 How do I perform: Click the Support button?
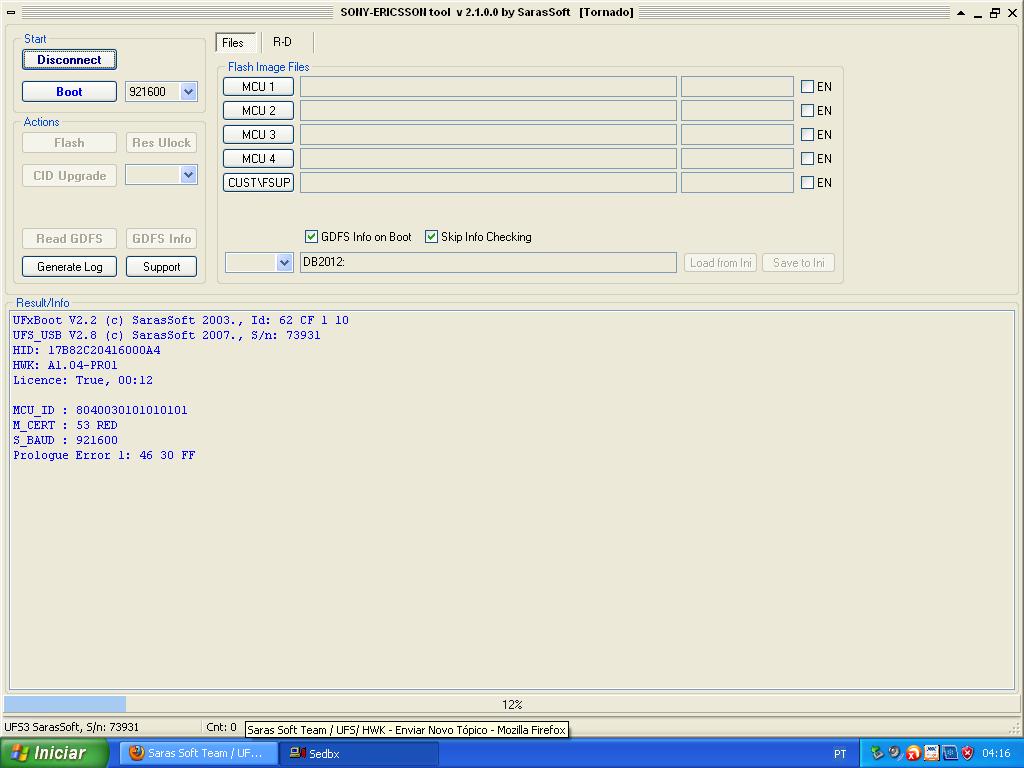coord(161,266)
